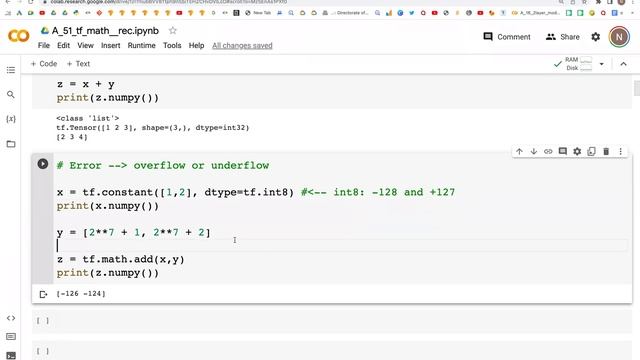This screenshot has width=640, height=360.
Task: Open the Command palette icon
Action: [x=11, y=337]
